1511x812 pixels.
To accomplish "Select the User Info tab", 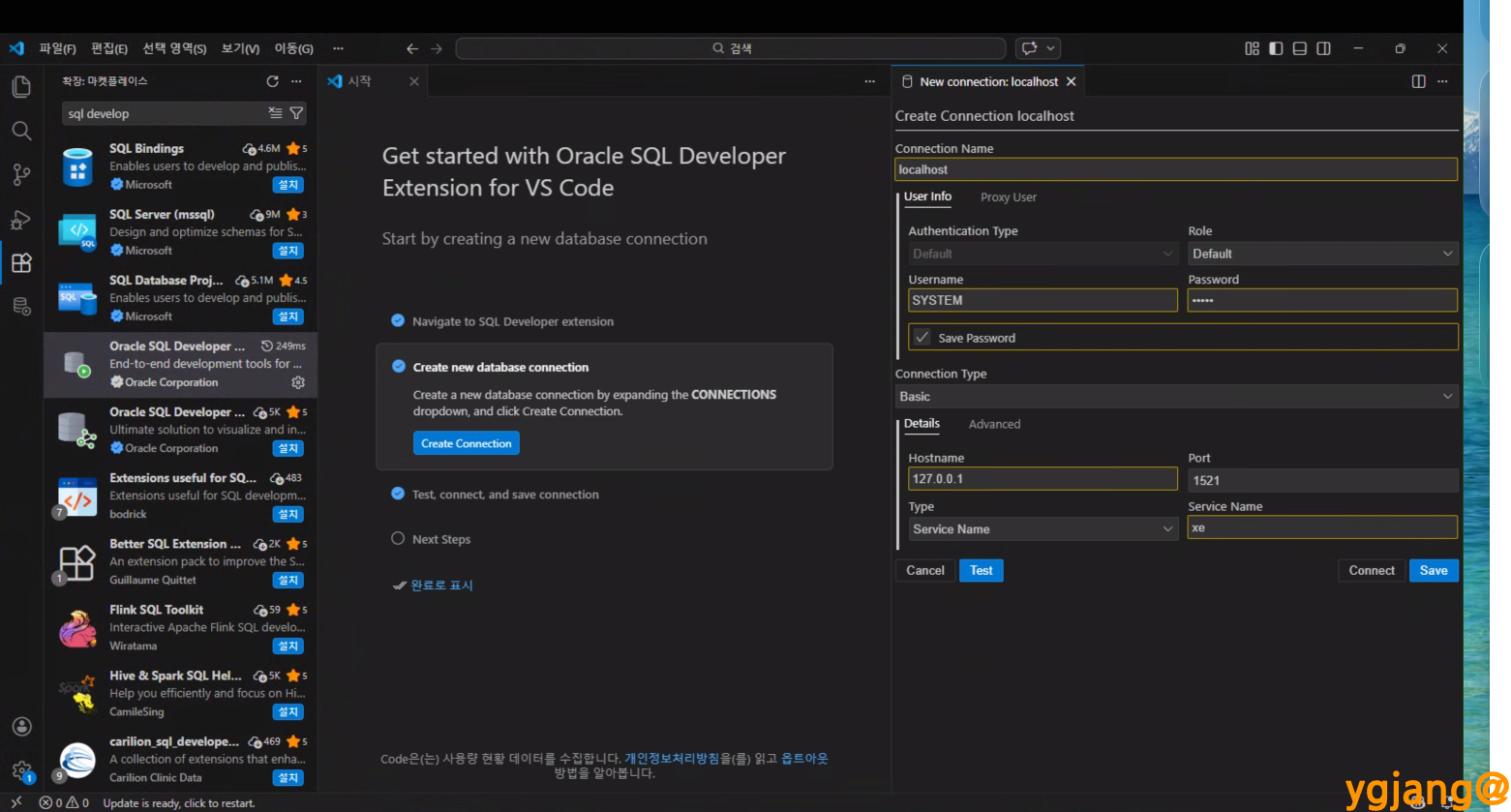I will click(x=927, y=196).
